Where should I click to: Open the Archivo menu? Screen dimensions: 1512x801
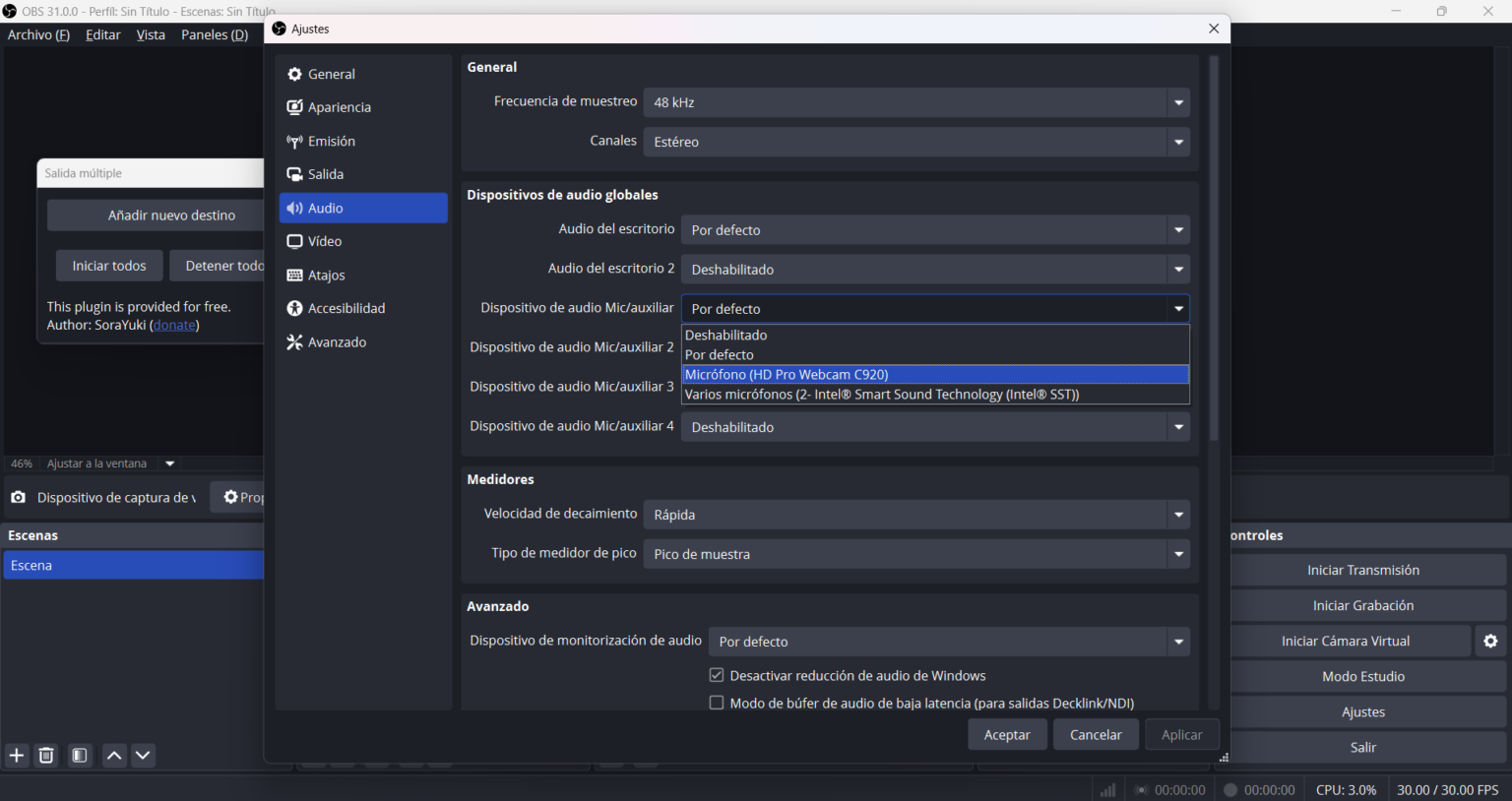38,34
